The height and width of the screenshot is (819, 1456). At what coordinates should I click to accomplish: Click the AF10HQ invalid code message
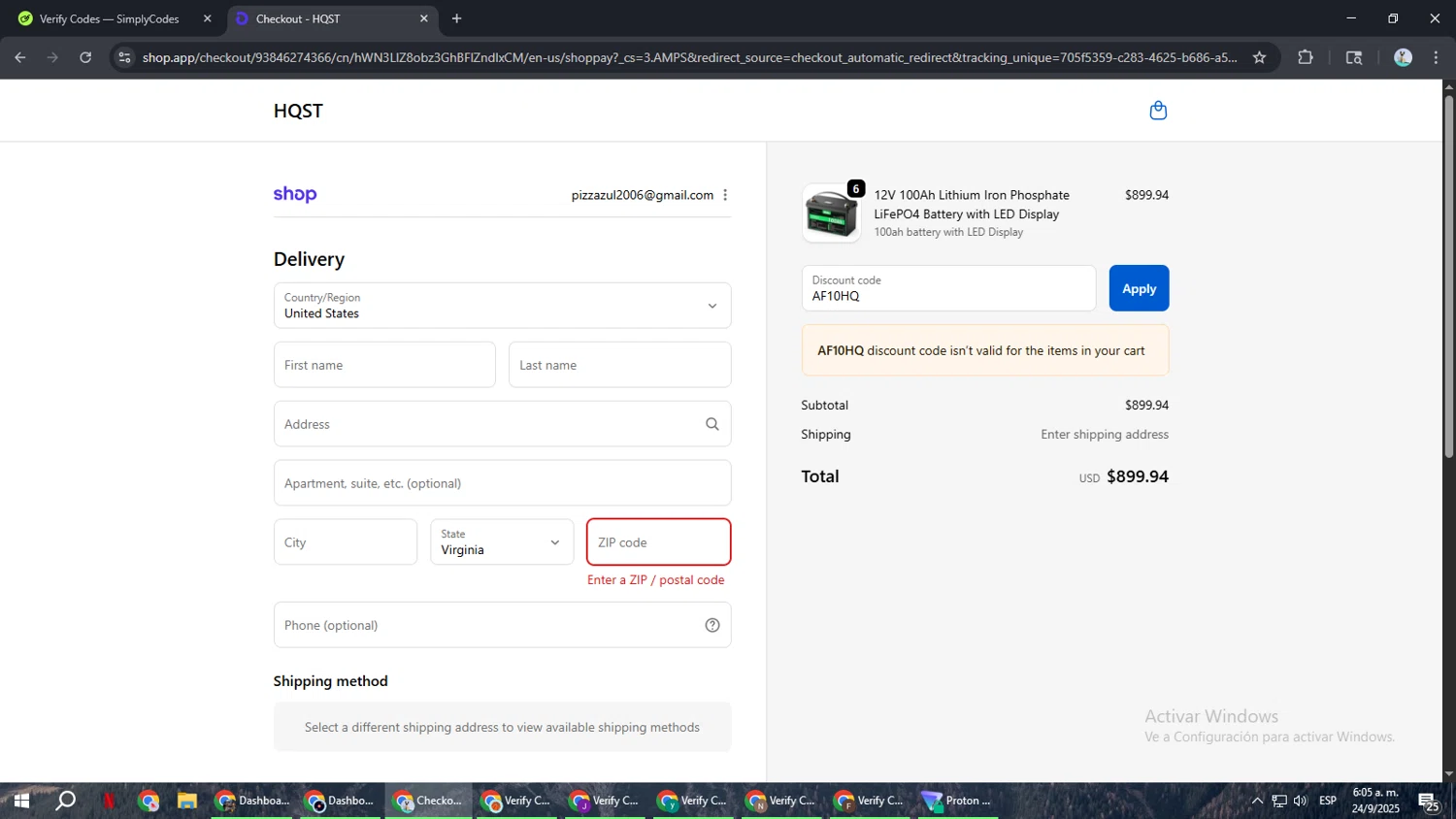click(985, 350)
